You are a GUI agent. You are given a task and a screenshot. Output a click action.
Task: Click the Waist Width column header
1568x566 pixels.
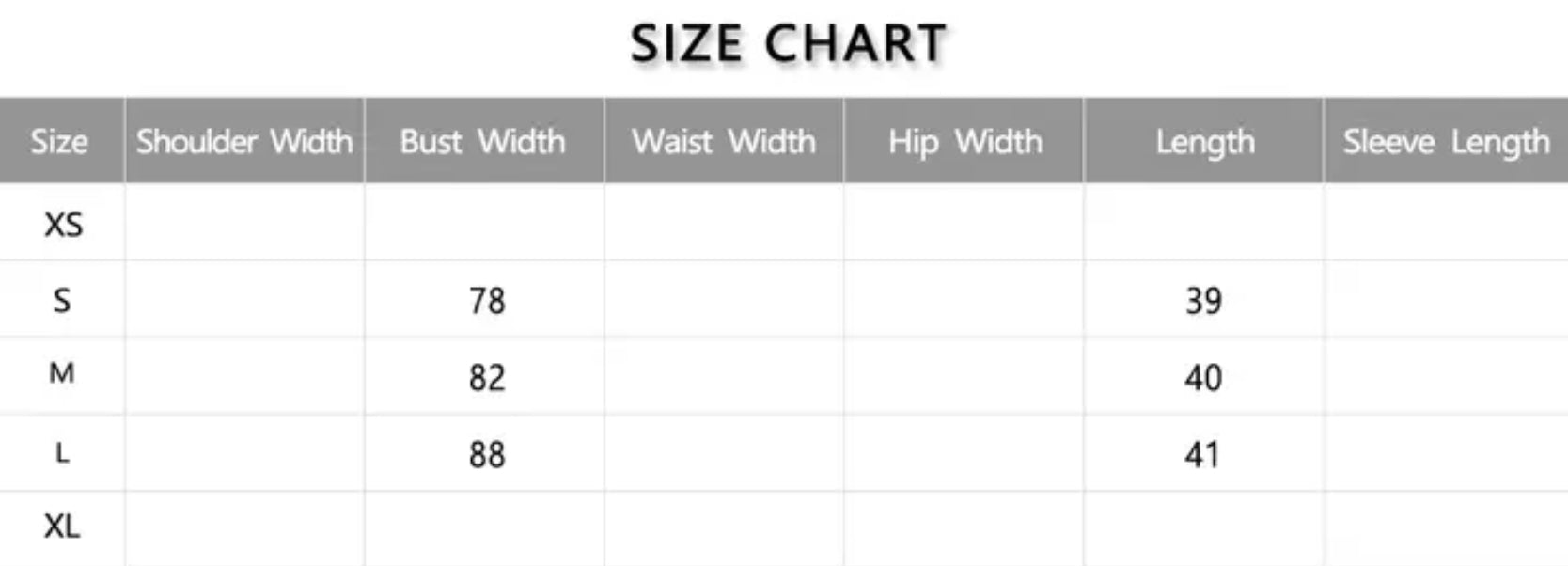tap(724, 142)
